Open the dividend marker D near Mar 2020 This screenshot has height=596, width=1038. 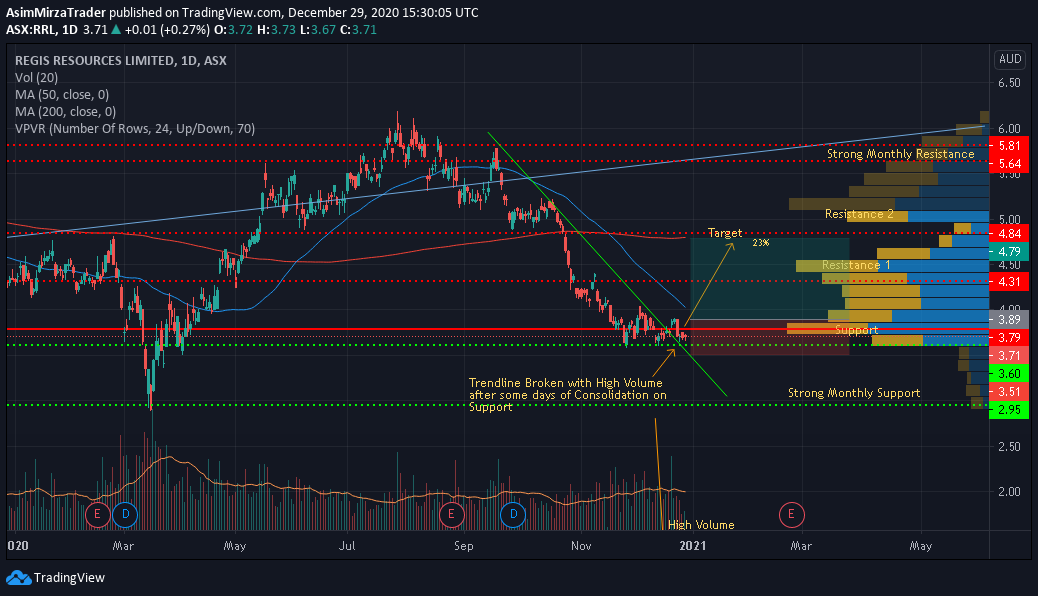125,514
